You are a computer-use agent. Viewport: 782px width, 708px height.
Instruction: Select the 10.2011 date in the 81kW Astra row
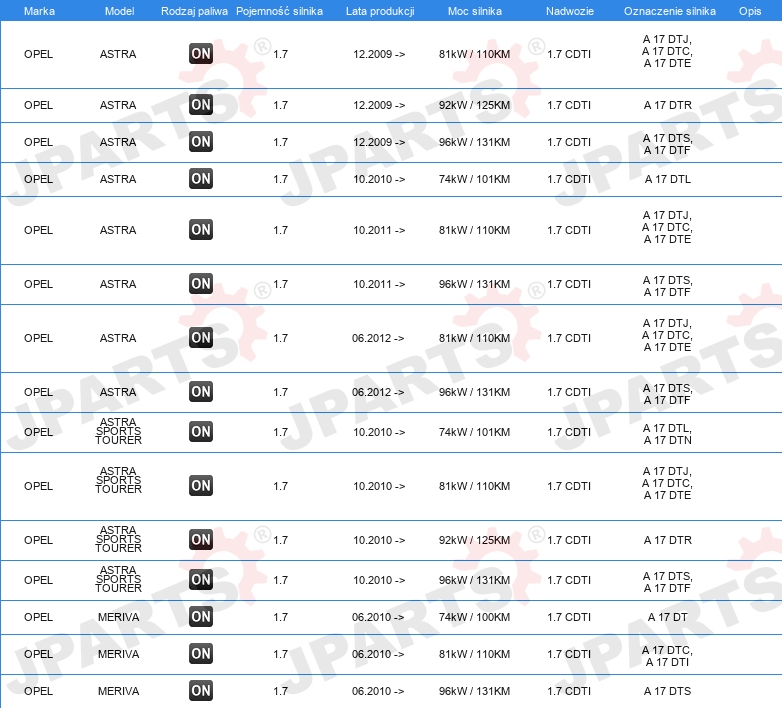[379, 230]
